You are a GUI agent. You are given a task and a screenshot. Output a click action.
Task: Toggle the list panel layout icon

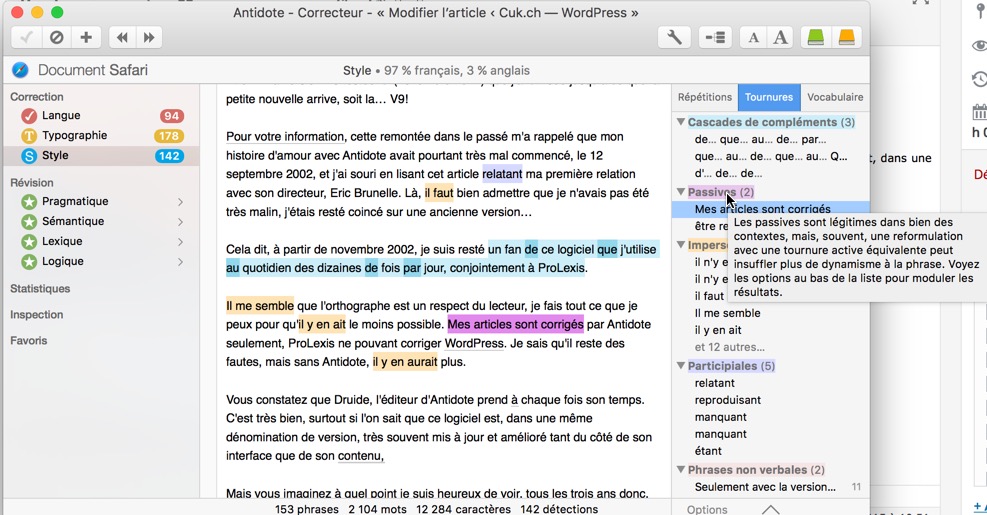[x=715, y=38]
